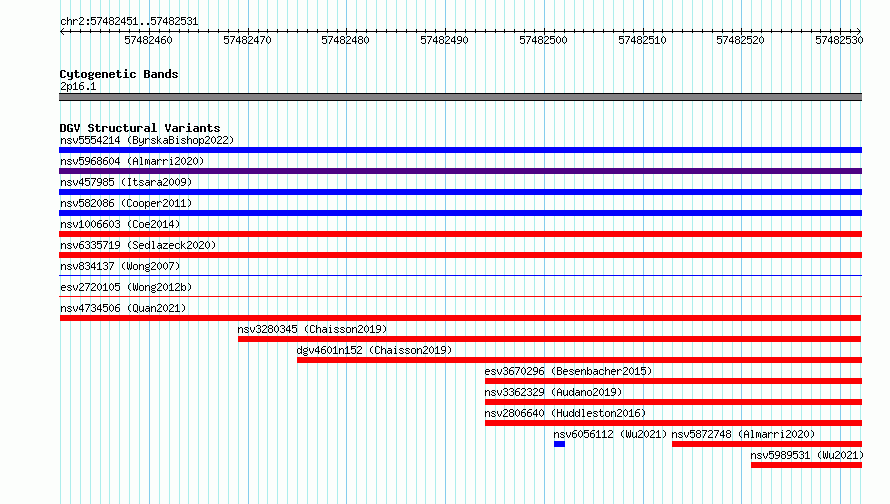The image size is (890, 504).
Task: Click ruler position 57482490
Action: point(444,40)
